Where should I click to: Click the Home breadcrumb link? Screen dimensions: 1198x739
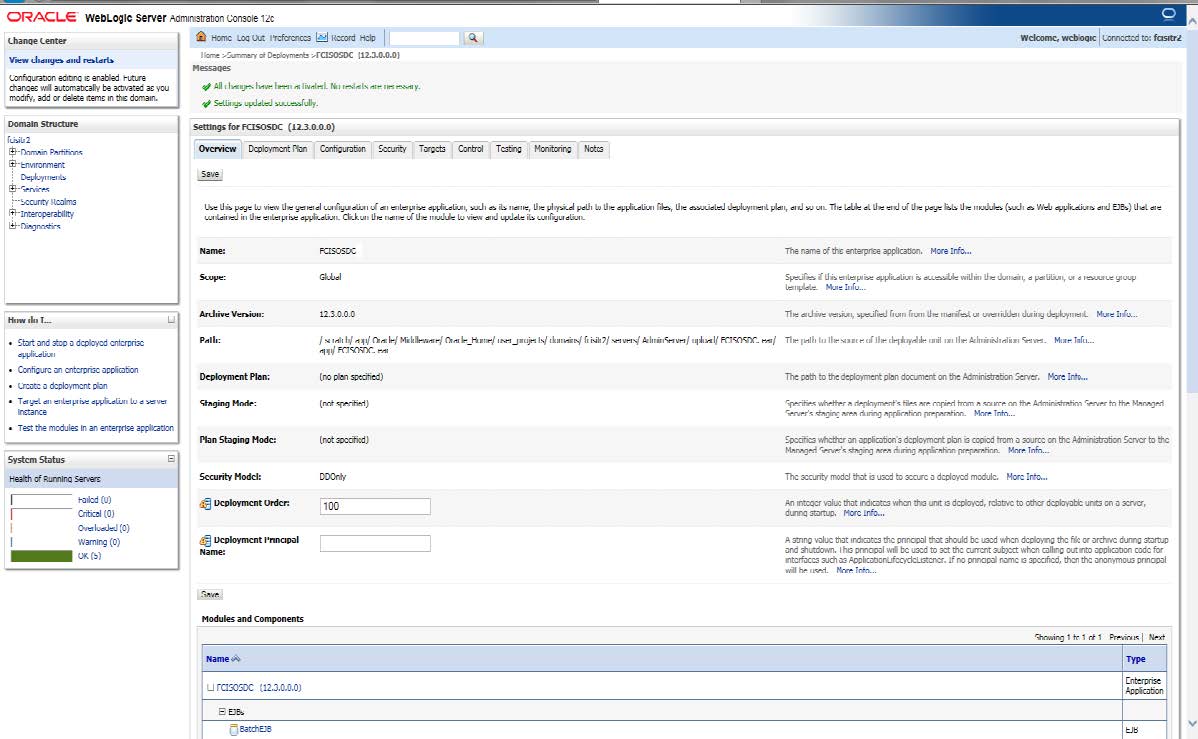(x=210, y=55)
